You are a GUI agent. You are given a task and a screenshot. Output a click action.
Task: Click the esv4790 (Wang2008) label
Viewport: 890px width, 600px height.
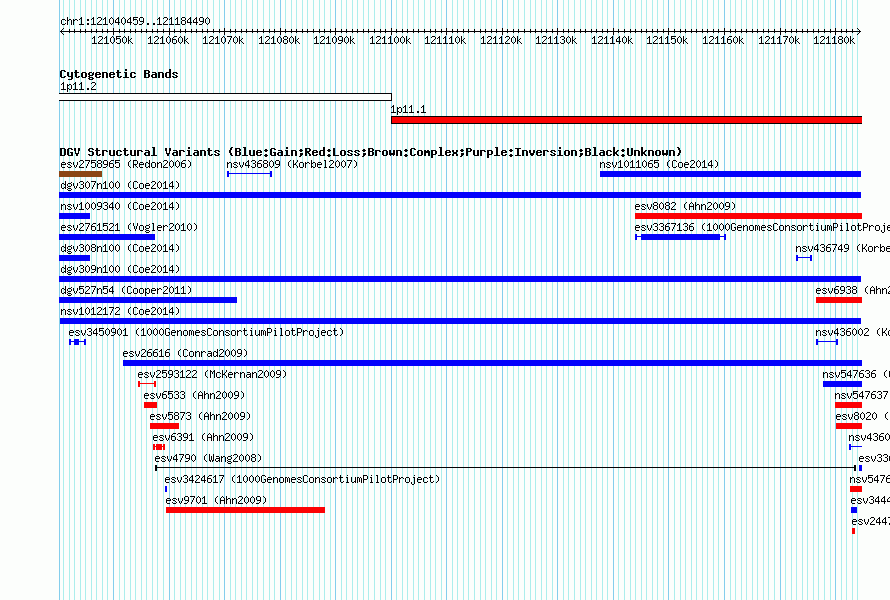pos(208,458)
